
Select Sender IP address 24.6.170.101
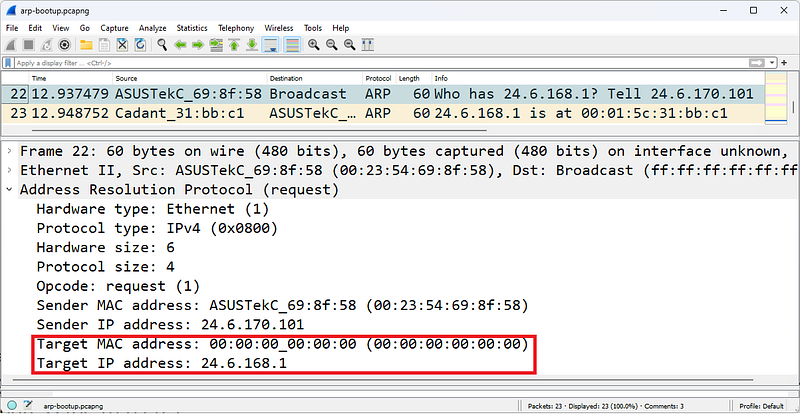pos(170,325)
